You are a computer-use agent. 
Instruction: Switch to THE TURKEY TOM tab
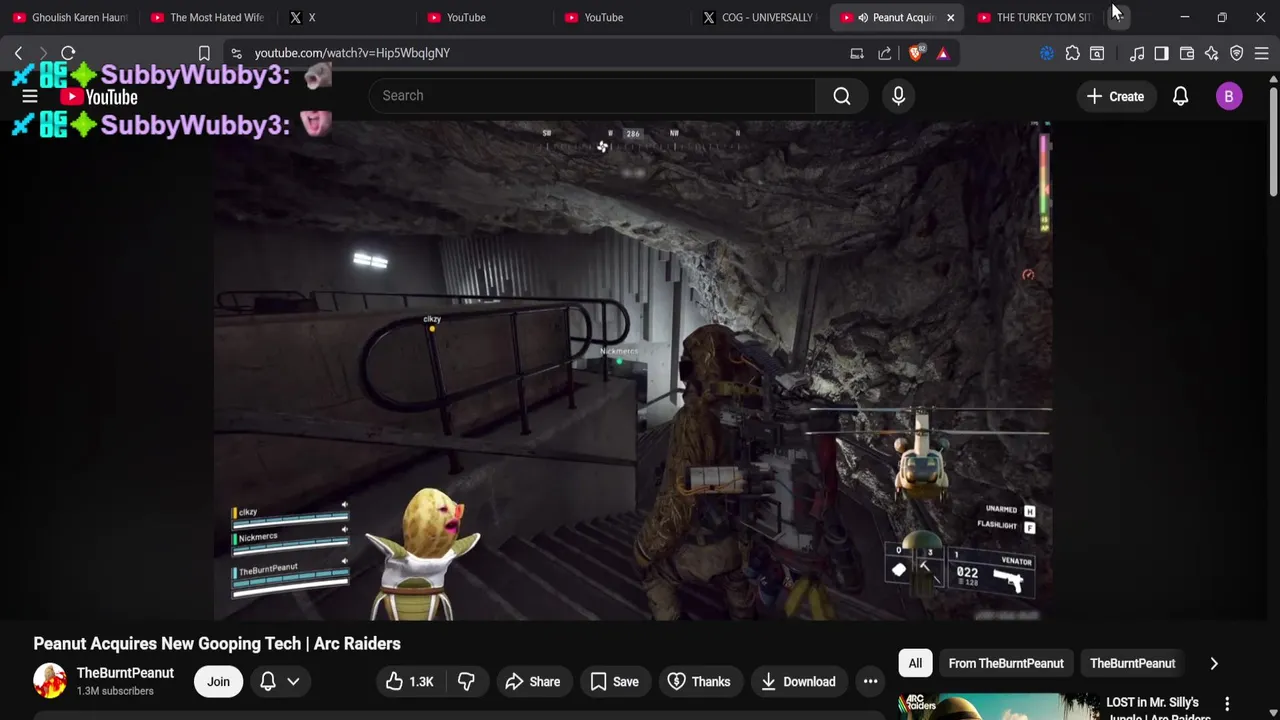pos(1036,17)
